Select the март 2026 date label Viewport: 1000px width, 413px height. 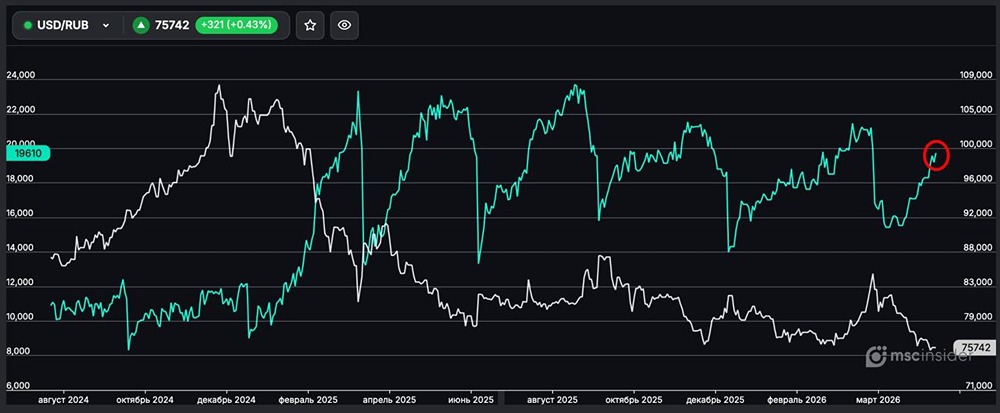[877, 400]
